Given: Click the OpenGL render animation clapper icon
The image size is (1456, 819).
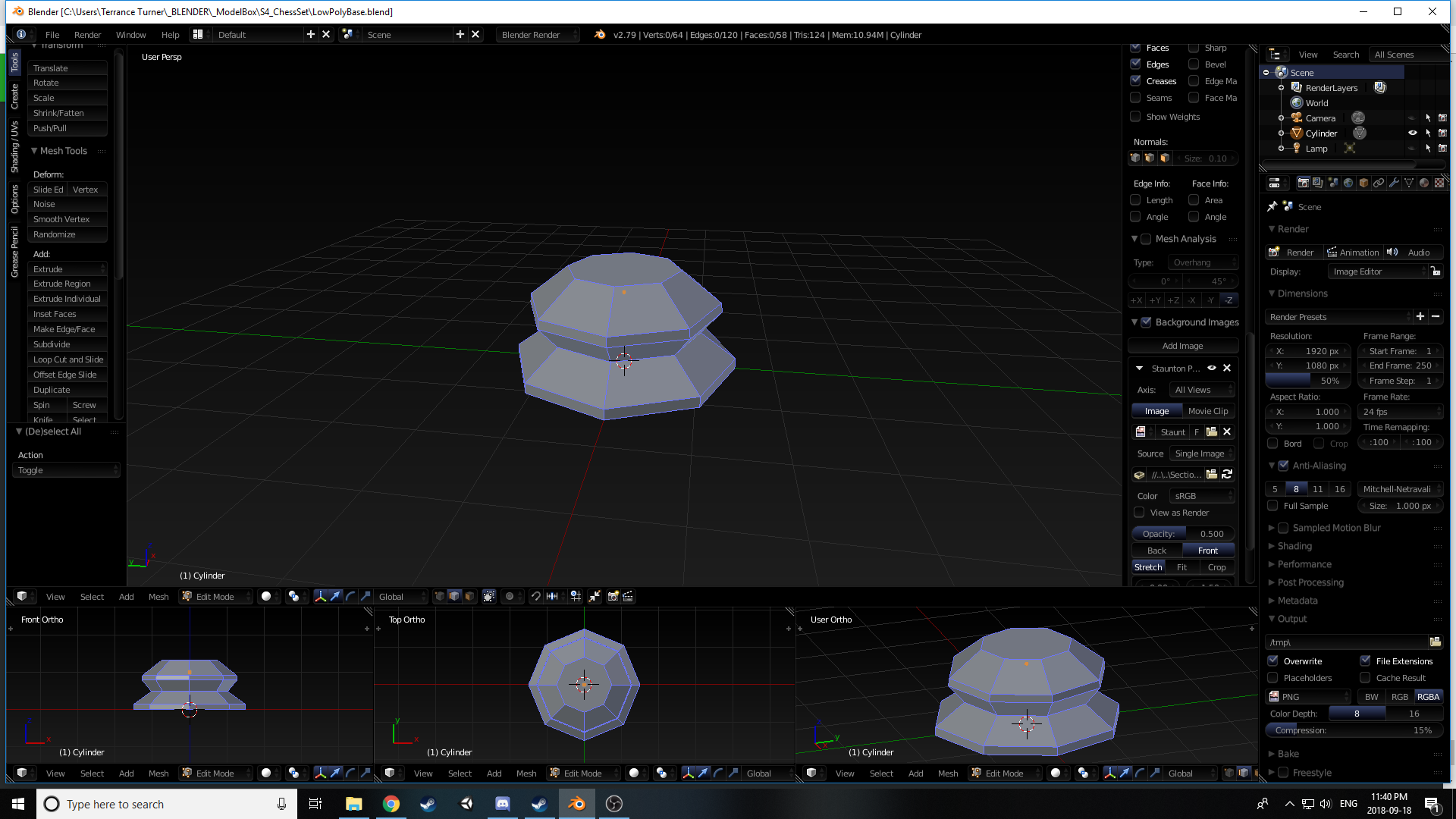Looking at the screenshot, I should pos(628,596).
